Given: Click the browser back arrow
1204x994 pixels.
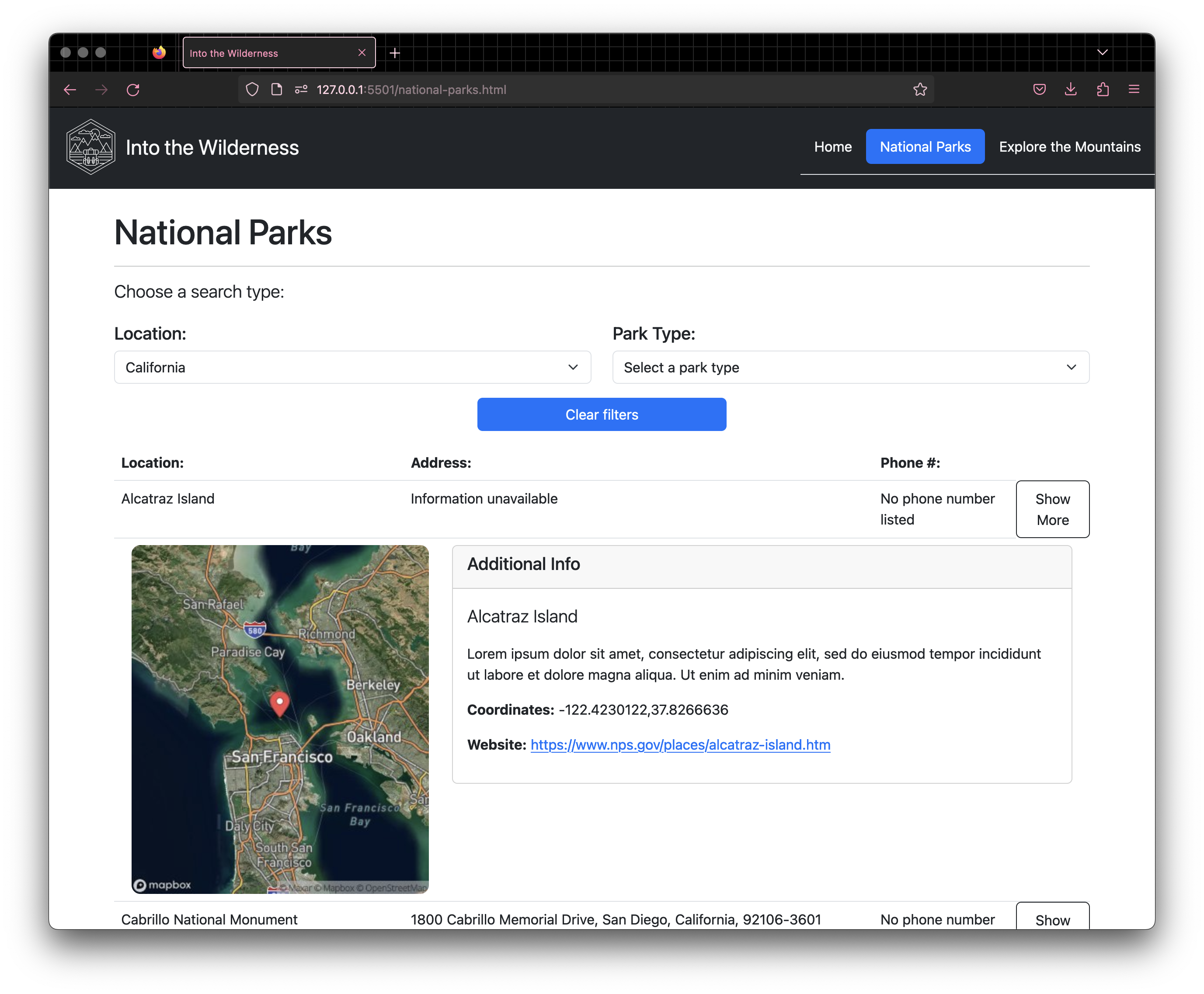Looking at the screenshot, I should [x=70, y=90].
